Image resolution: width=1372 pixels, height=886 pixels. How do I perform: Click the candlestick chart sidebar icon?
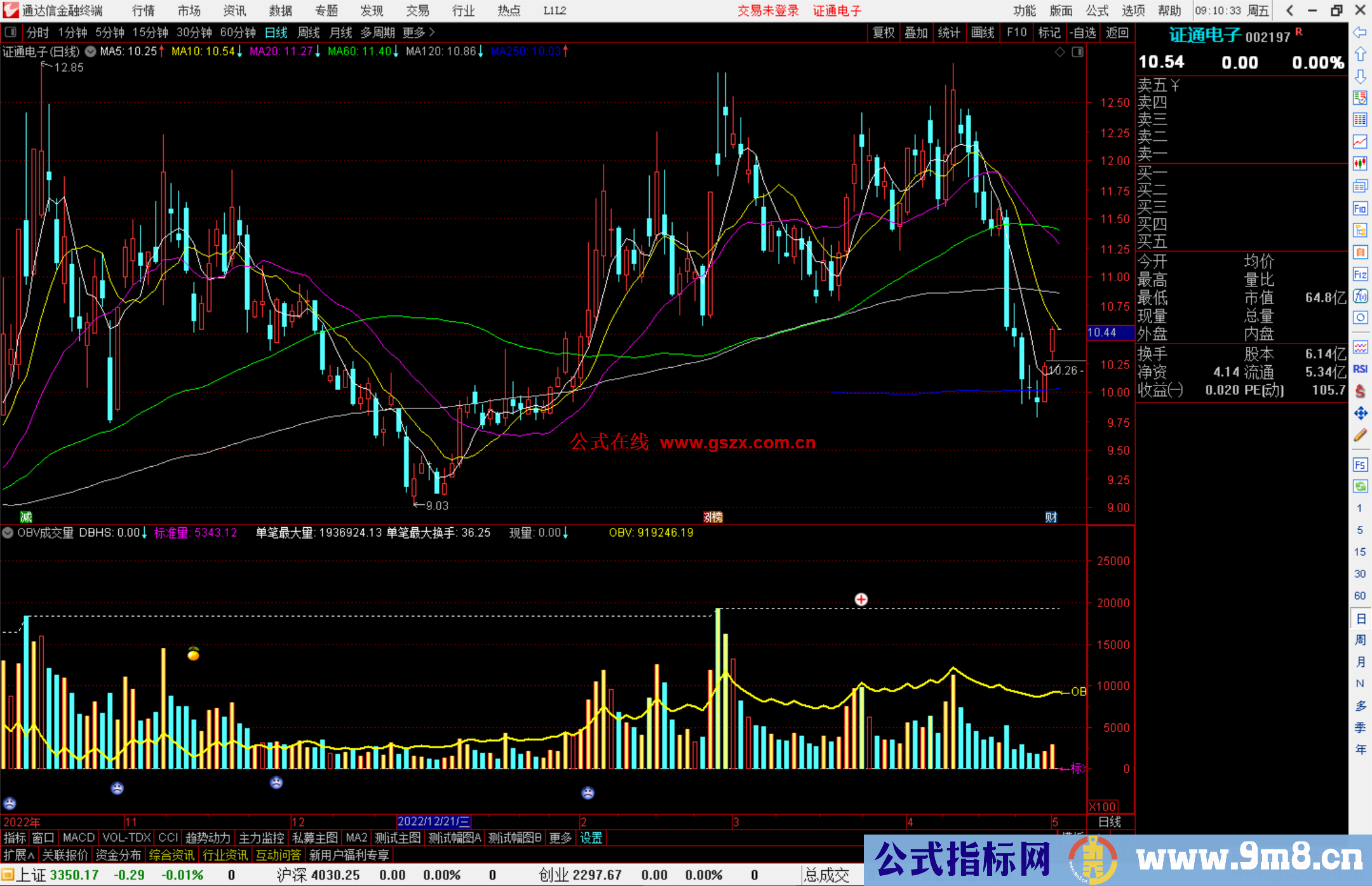[1360, 163]
